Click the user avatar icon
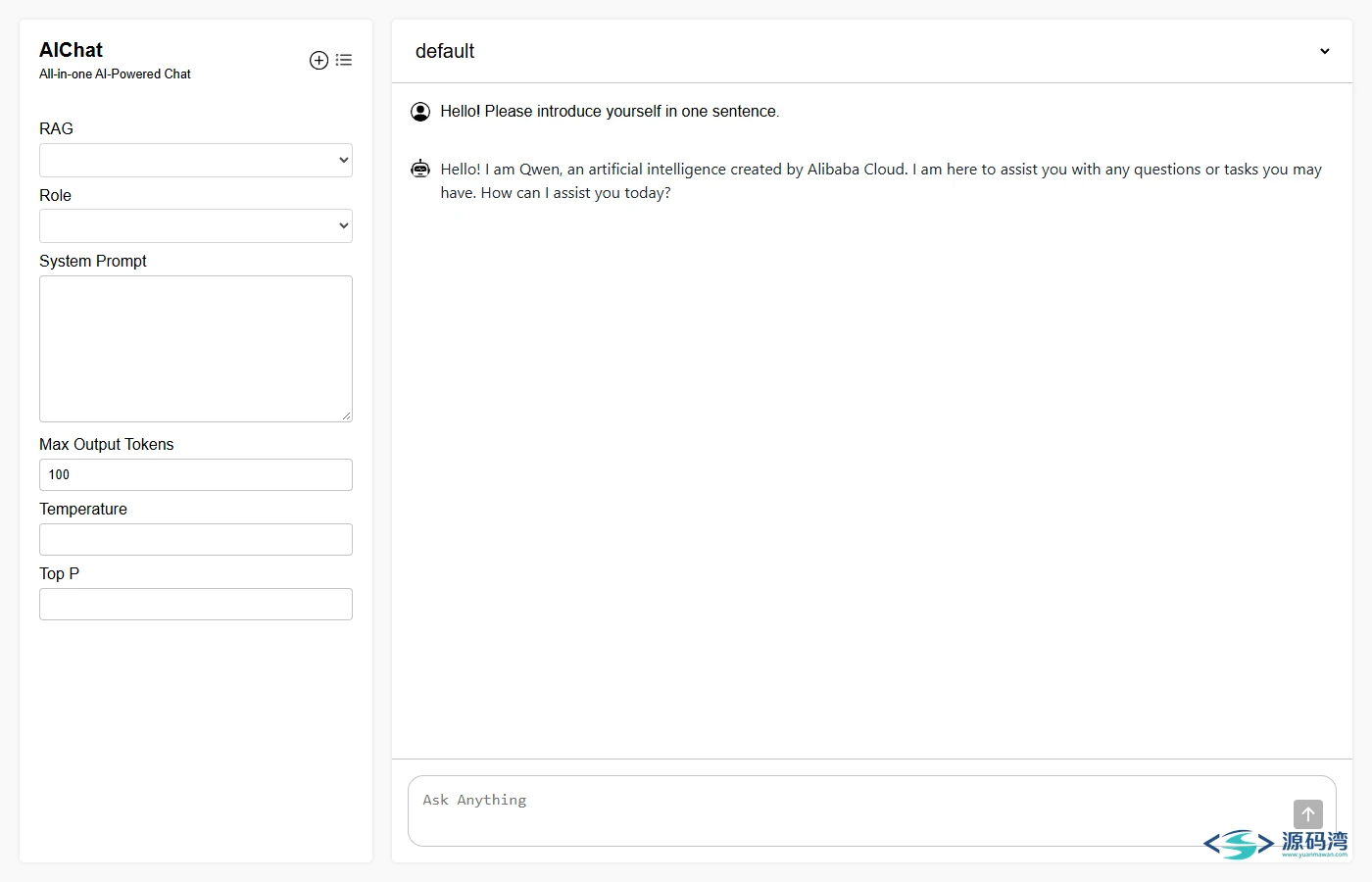The image size is (1372, 882). [420, 112]
